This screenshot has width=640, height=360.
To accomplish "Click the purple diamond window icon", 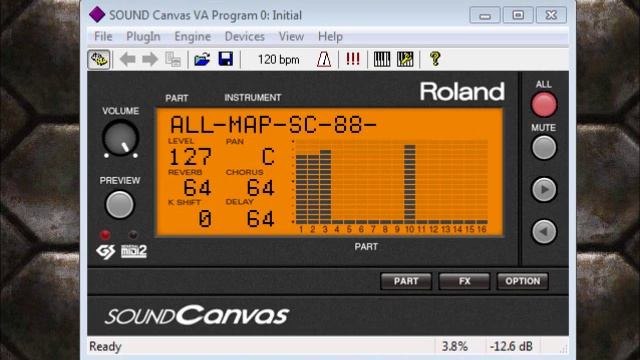I will pos(97,15).
